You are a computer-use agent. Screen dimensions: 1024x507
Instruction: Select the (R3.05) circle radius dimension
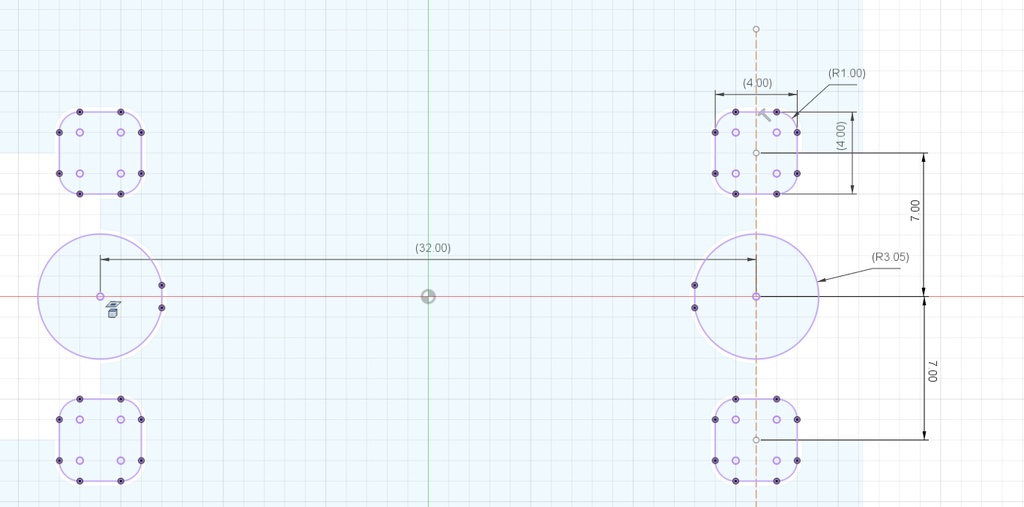(891, 257)
